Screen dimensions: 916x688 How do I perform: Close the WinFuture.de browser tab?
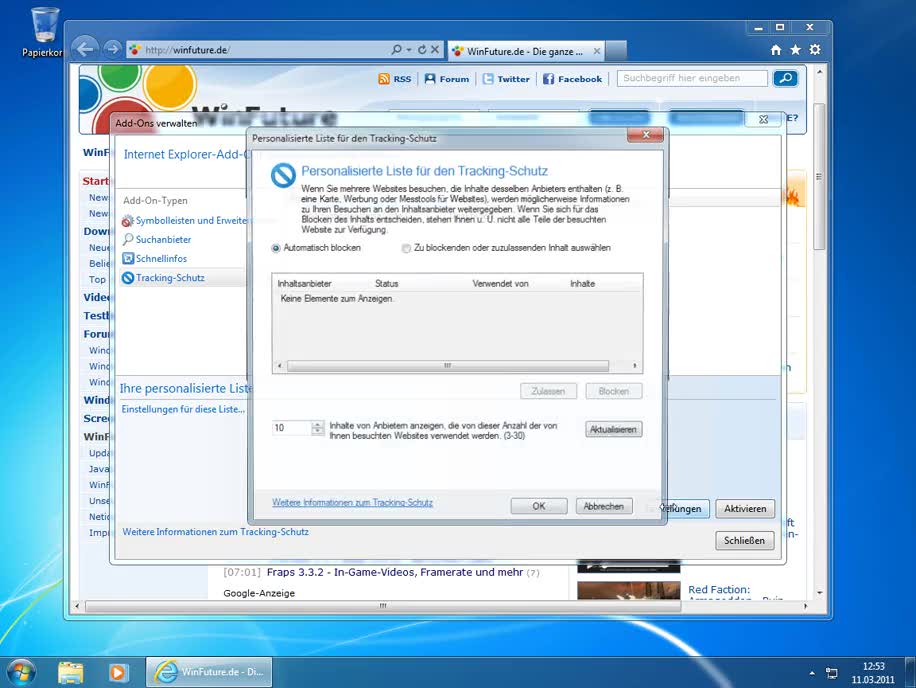click(596, 51)
